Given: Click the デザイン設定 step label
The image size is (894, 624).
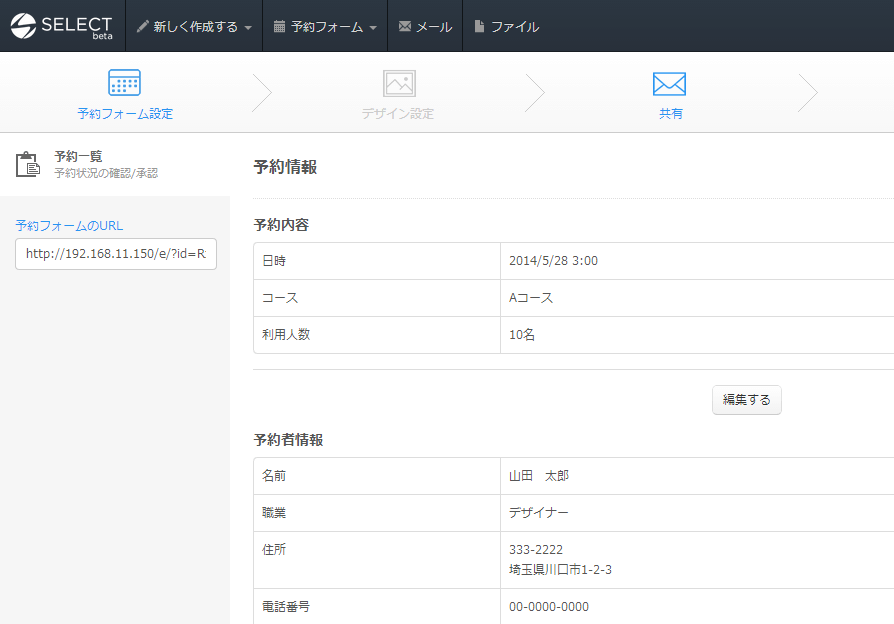Looking at the screenshot, I should coord(398,114).
